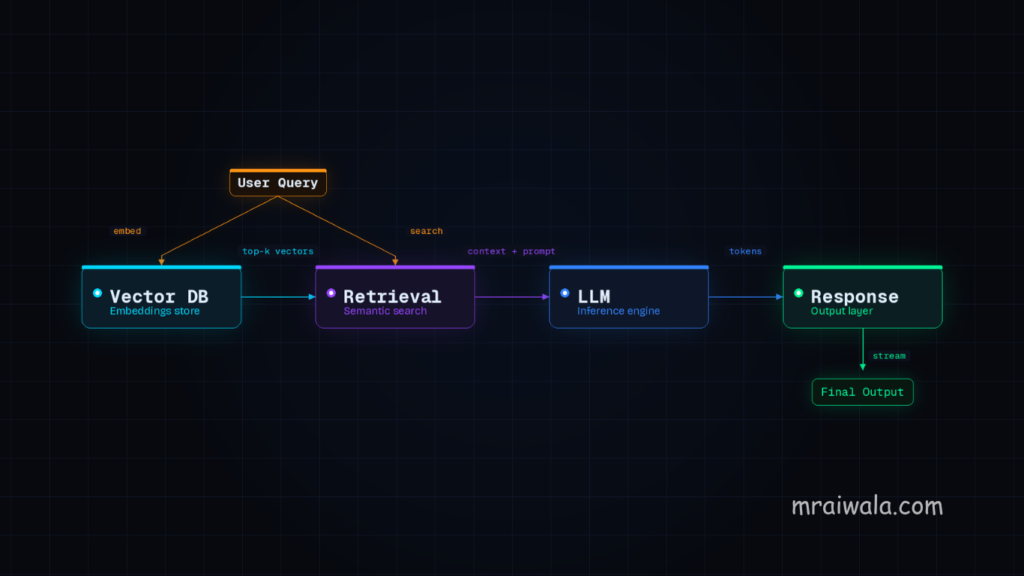This screenshot has width=1024, height=576.
Task: Select the orange arrowhead labeled embed
Action: 162,262
